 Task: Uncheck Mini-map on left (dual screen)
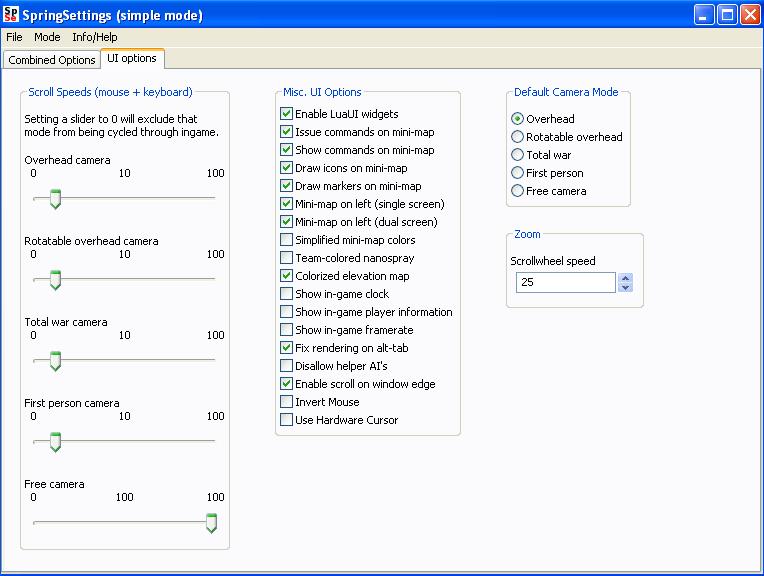[286, 222]
